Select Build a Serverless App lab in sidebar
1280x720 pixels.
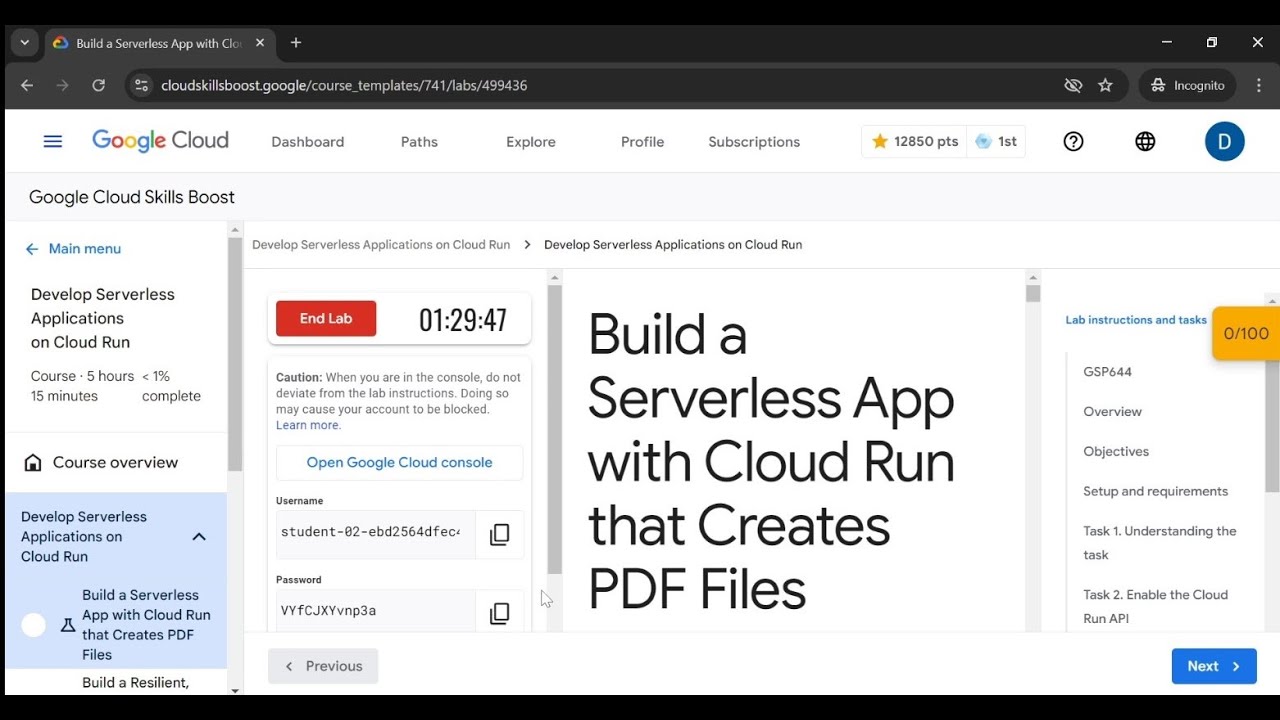click(x=147, y=625)
